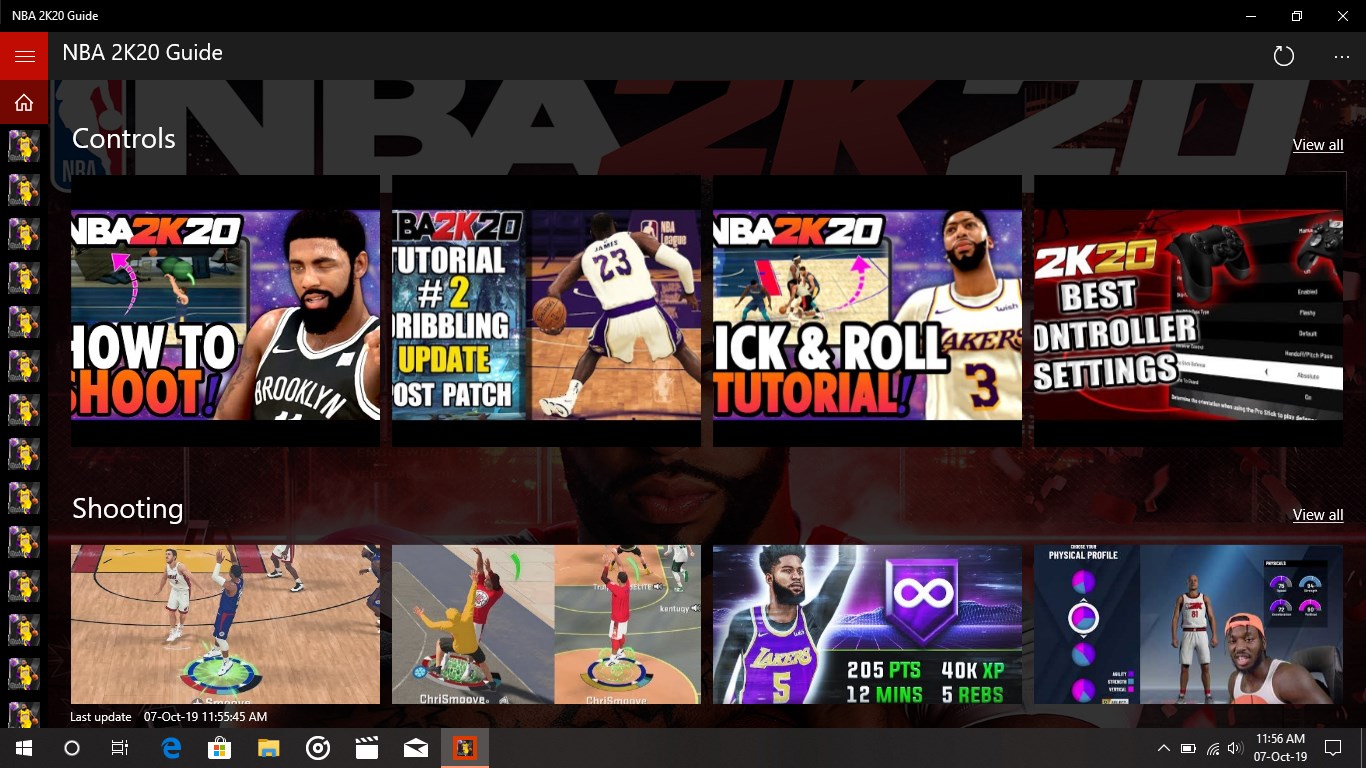Viewport: 1366px width, 768px height.
Task: Open Groove Music from the taskbar
Action: point(318,748)
